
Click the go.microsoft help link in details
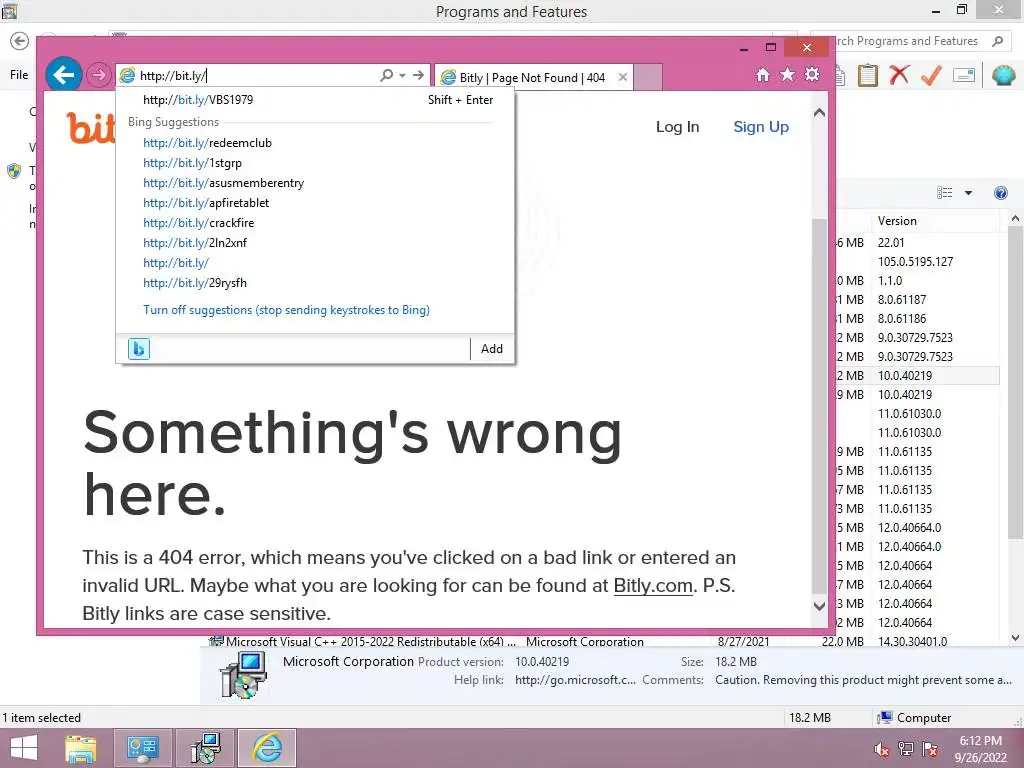click(575, 680)
